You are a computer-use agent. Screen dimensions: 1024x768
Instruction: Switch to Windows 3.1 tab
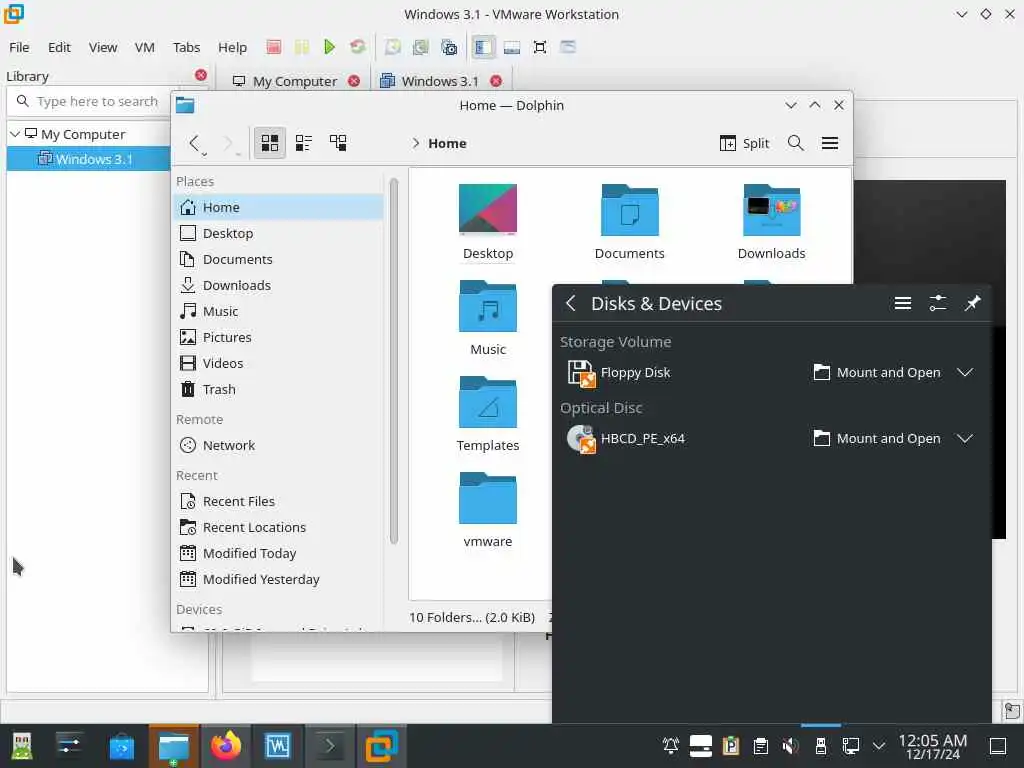coord(430,81)
